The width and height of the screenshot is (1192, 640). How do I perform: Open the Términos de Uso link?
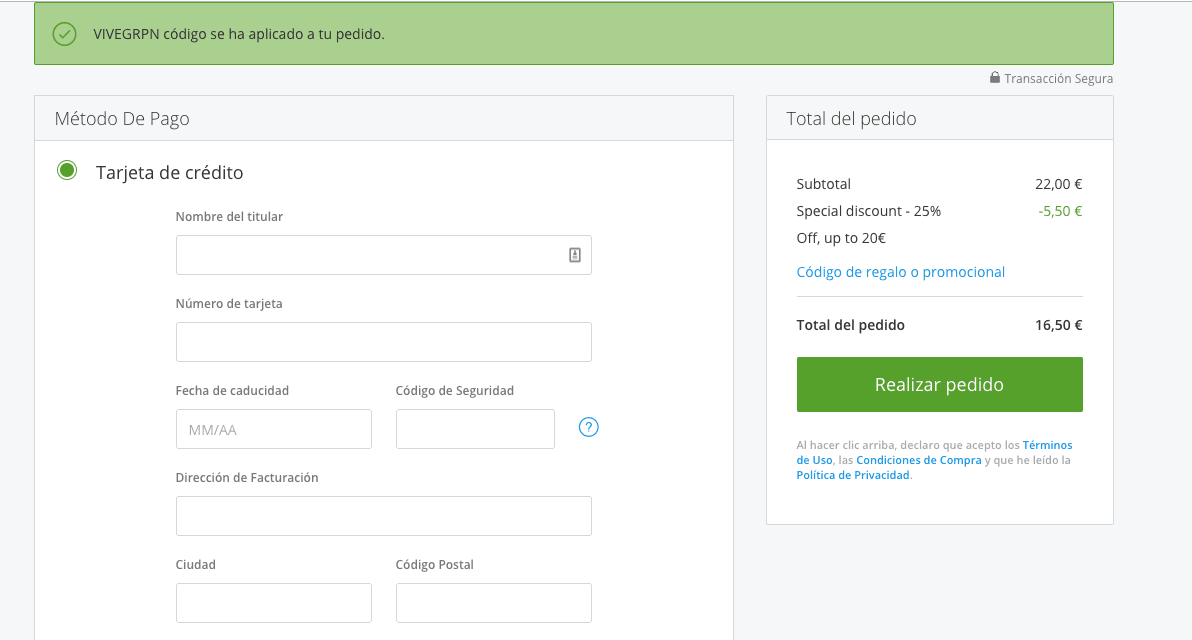coord(1047,445)
